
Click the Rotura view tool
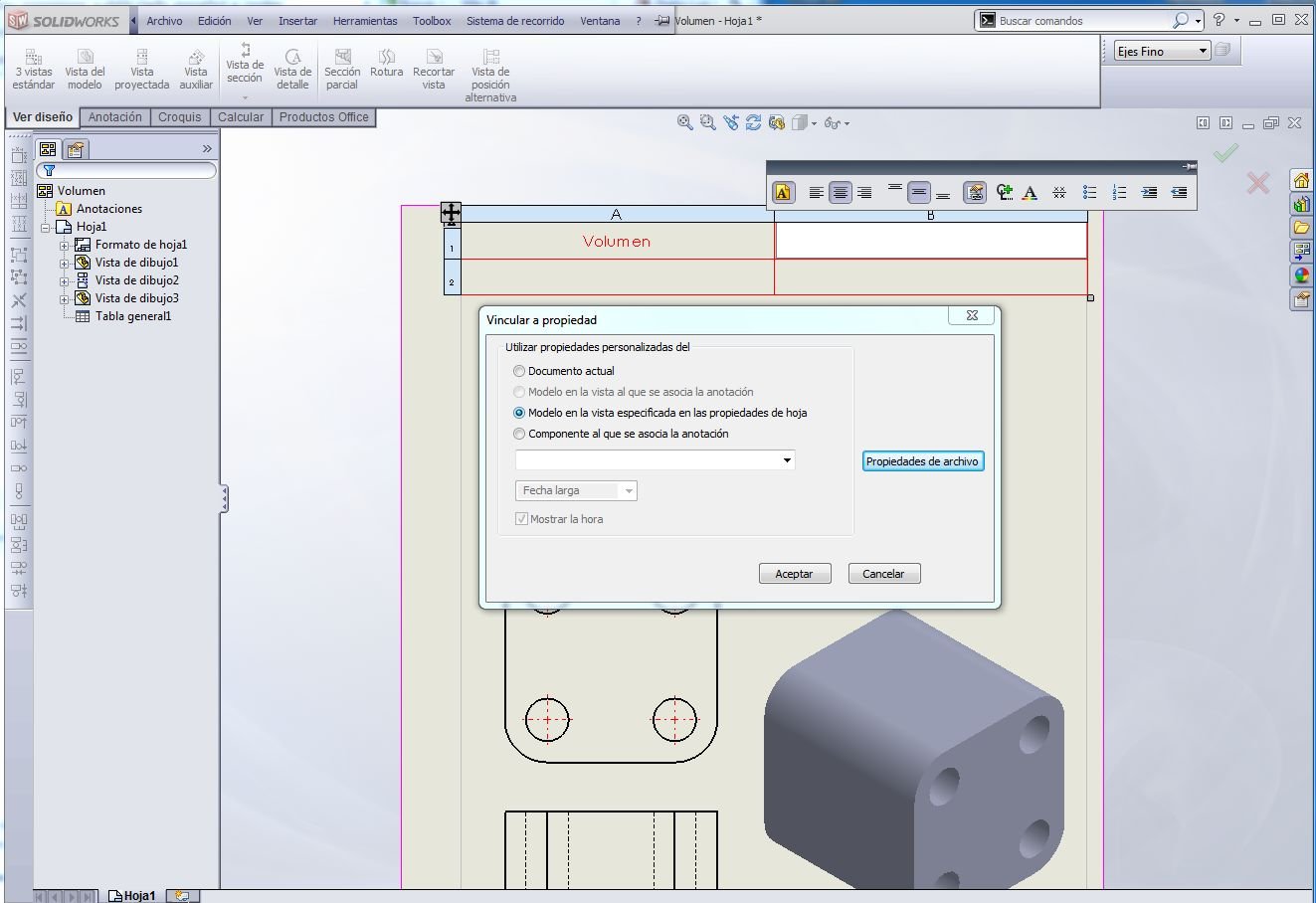(x=387, y=65)
